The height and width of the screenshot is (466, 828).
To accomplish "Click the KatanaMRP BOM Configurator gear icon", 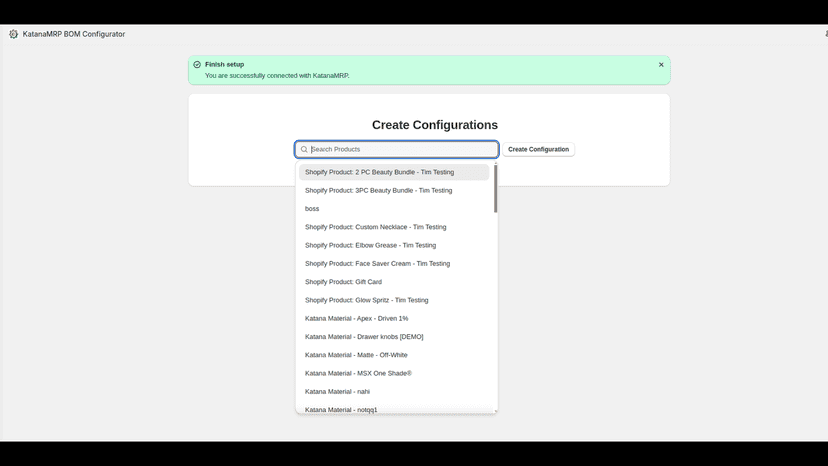I will (x=13, y=34).
